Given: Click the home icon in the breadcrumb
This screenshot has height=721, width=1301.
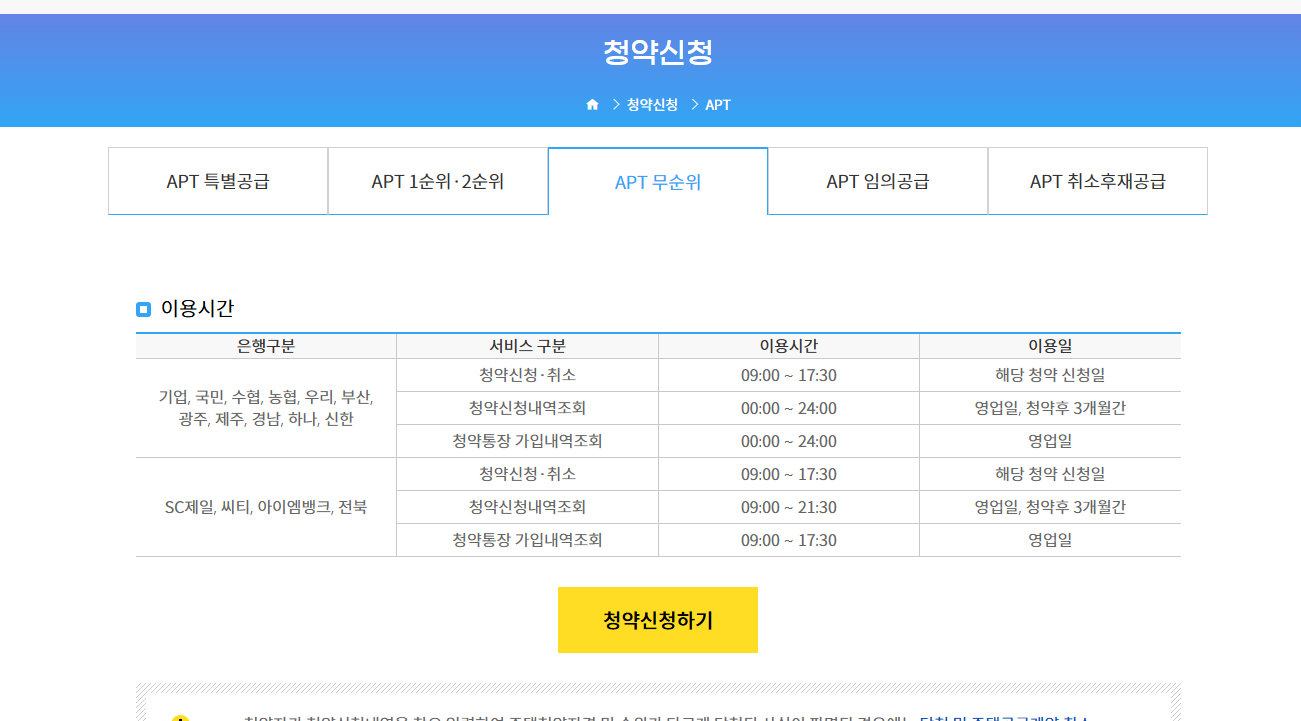Looking at the screenshot, I should point(592,103).
